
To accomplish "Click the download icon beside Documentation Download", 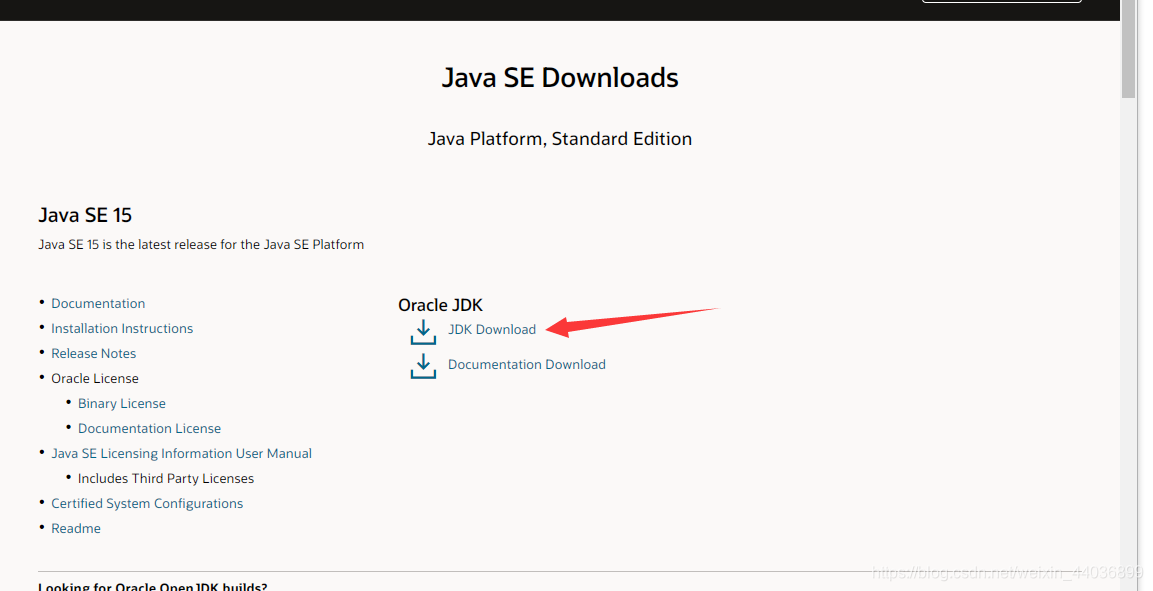I will coord(423,366).
